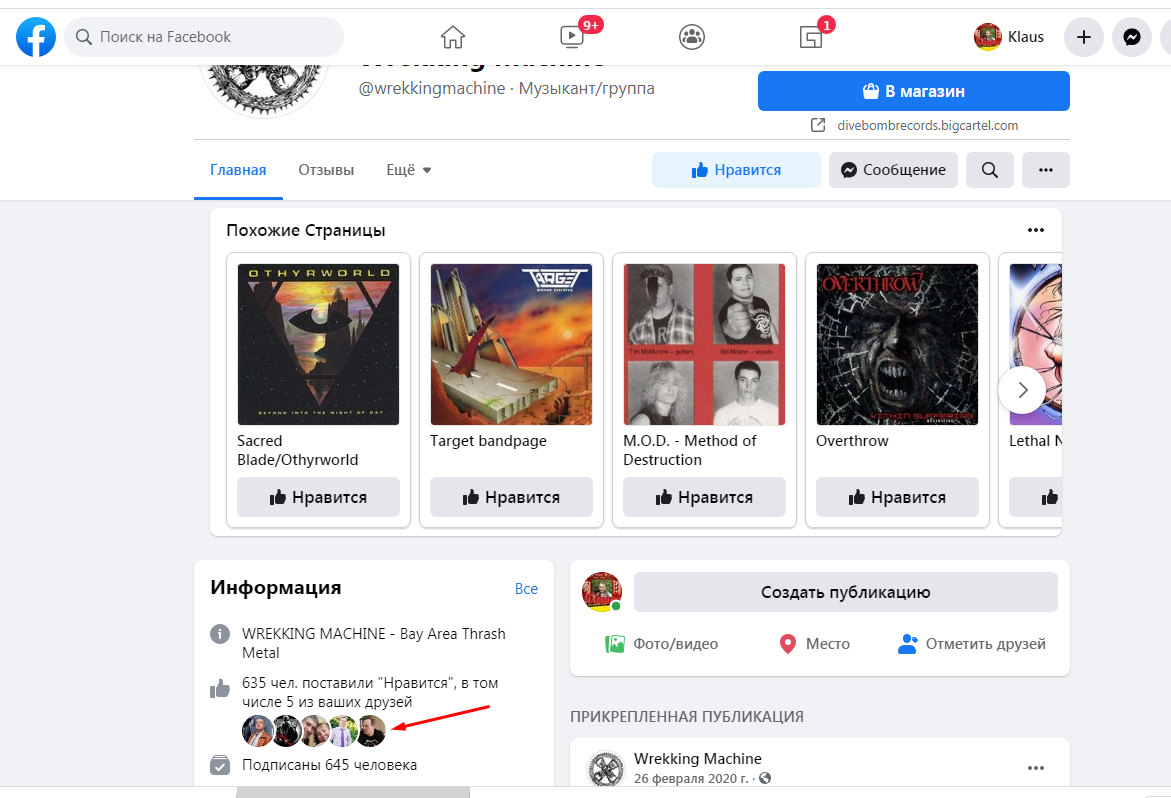Open Messenger from the top bar
This screenshot has width=1171, height=798.
click(1131, 37)
